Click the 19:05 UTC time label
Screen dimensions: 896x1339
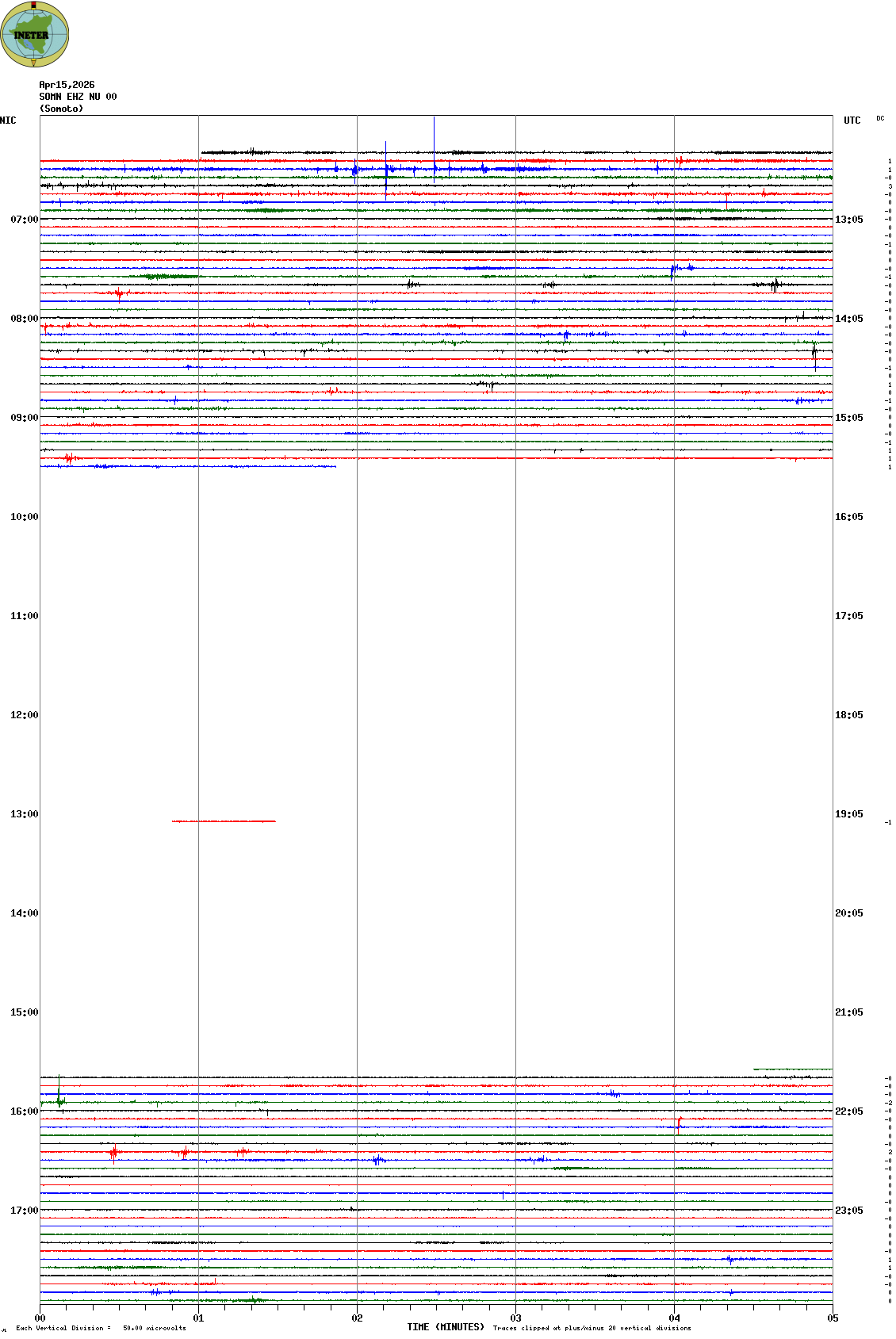(848, 814)
